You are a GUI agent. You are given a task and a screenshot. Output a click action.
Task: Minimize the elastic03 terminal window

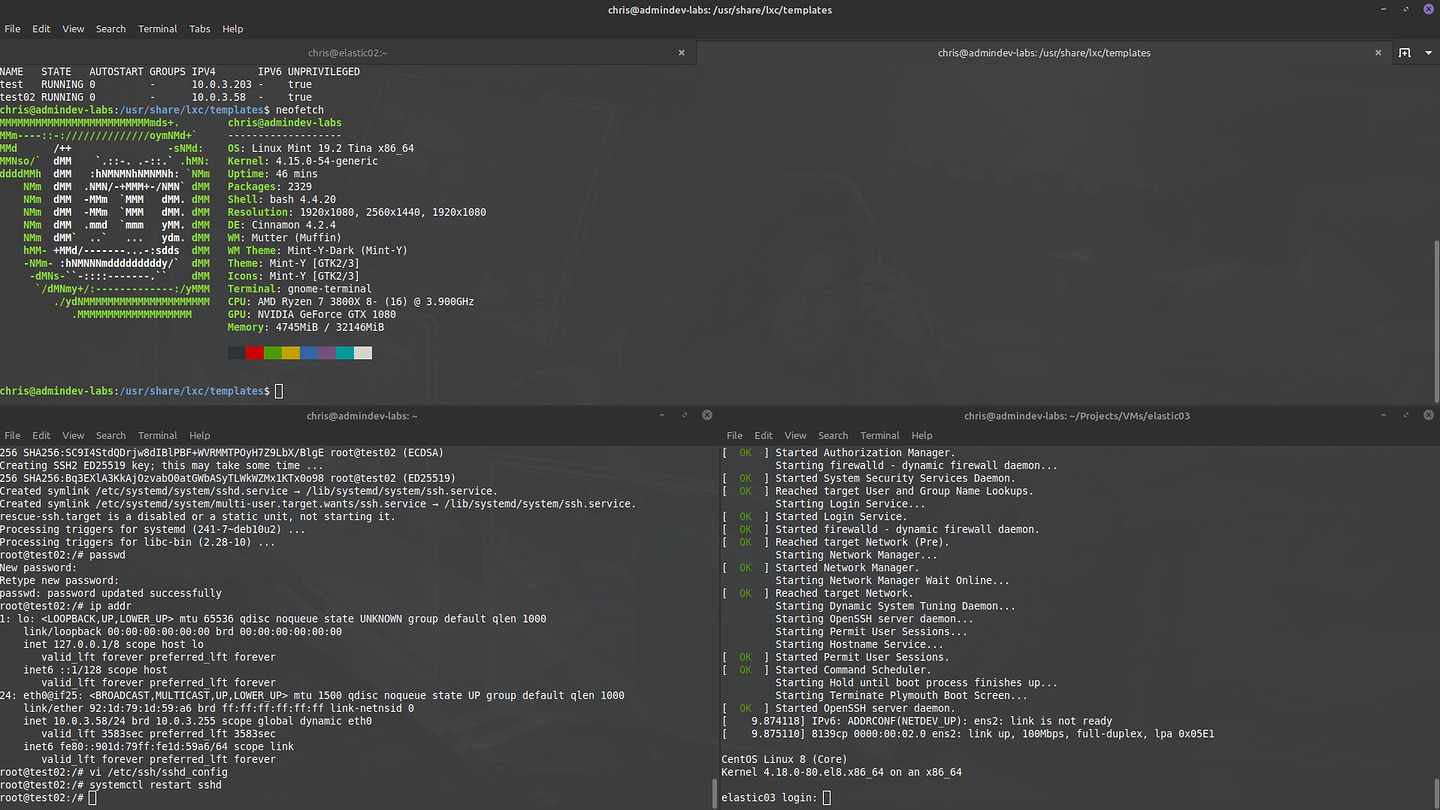[x=1383, y=415]
